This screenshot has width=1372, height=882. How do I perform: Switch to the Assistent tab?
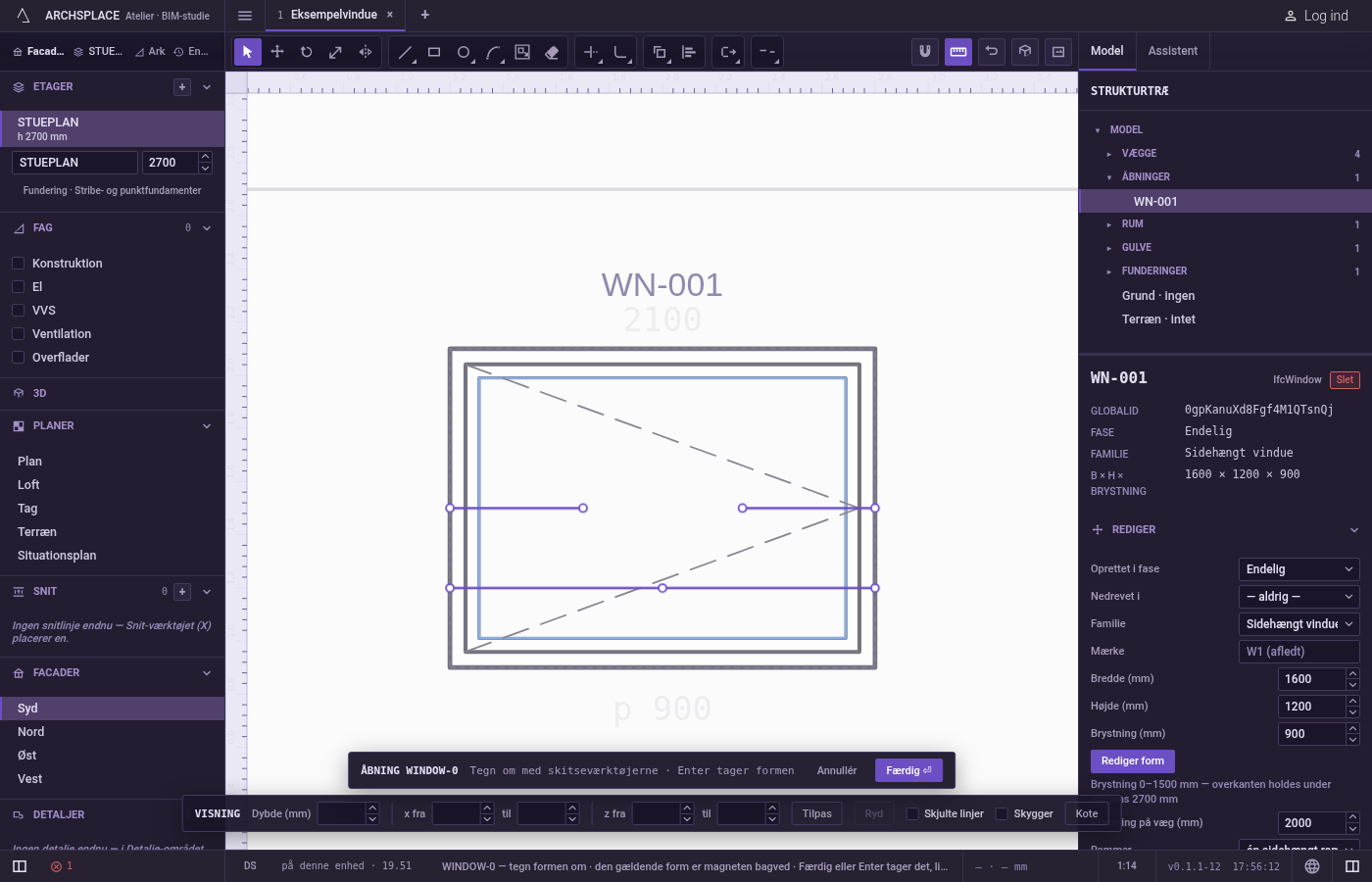[1173, 51]
